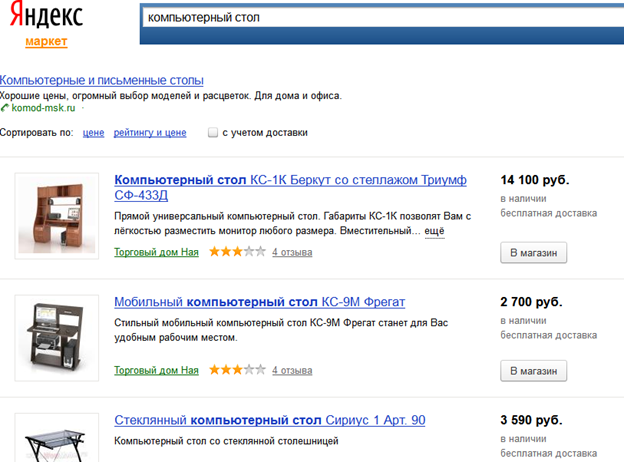Open thumbnail of КС-9М Фрегат desk
Viewport: 624px width, 462px height.
coord(57,338)
